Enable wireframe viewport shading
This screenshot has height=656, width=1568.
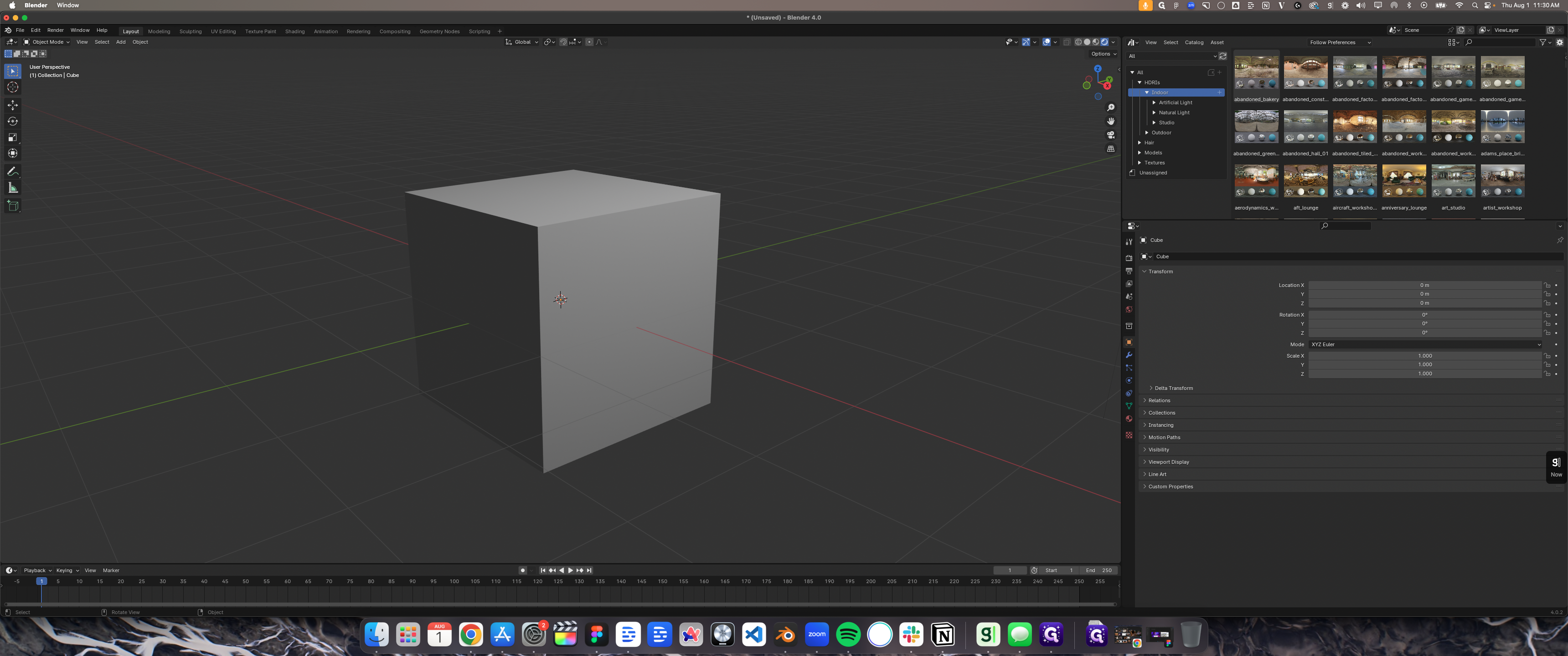[x=1078, y=42]
